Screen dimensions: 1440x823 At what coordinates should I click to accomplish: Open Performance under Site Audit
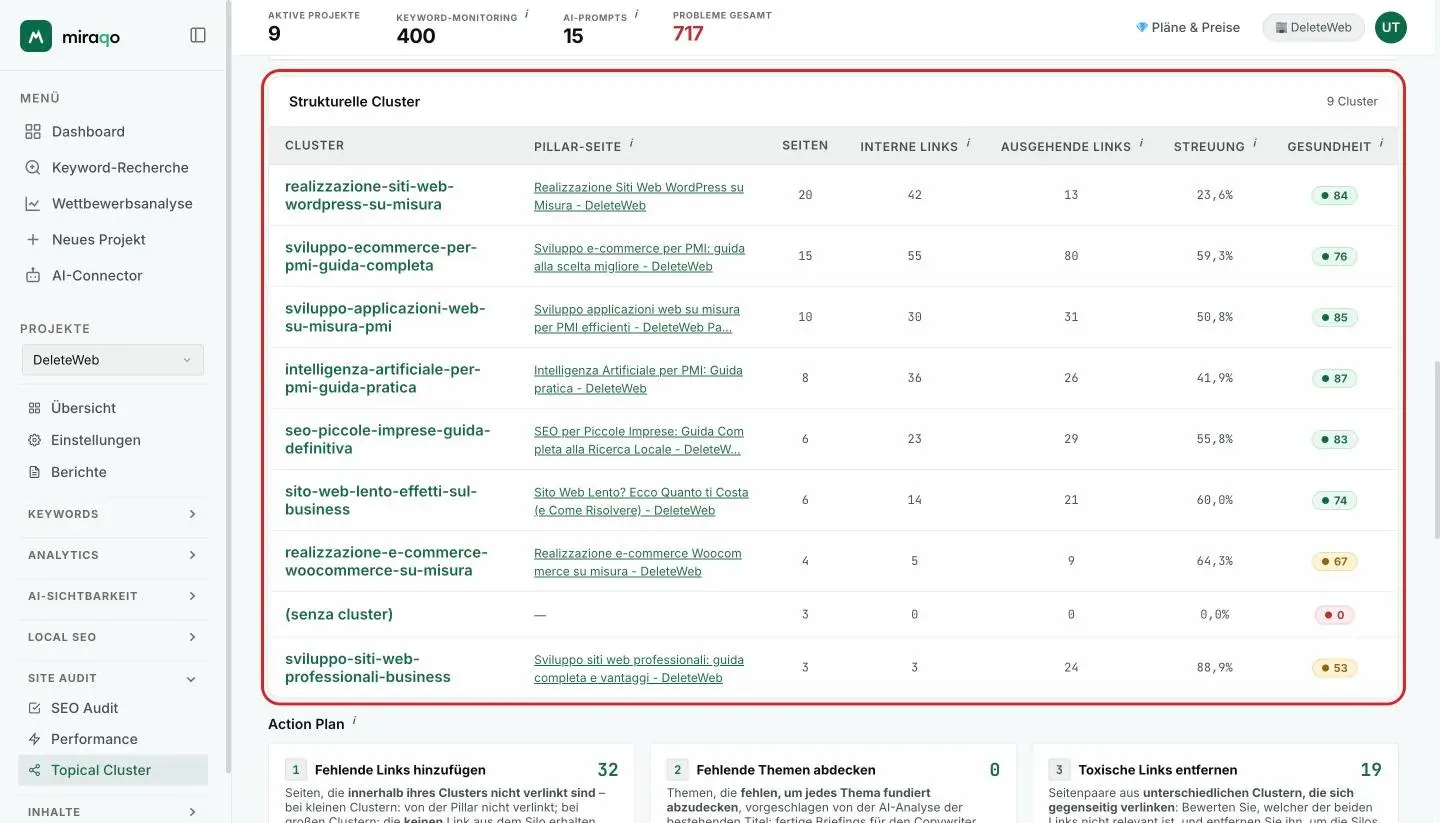click(x=113, y=739)
